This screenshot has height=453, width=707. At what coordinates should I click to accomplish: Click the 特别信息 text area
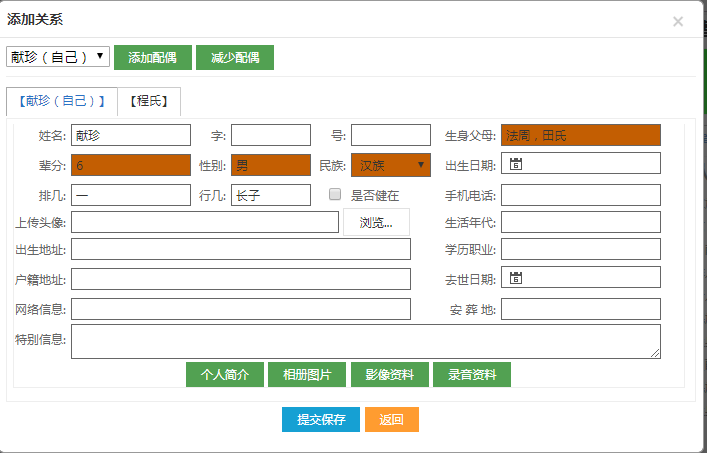tap(365, 341)
